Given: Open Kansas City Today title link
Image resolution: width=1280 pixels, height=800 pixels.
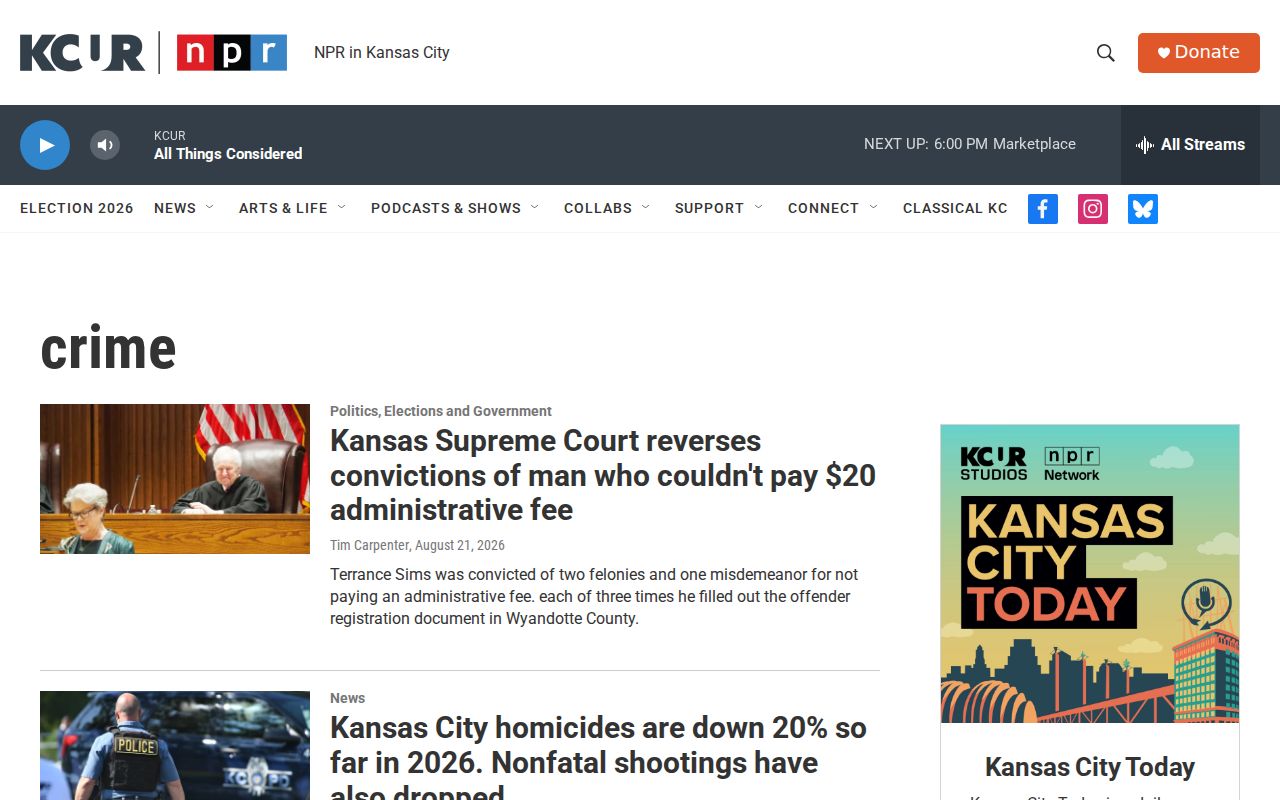Looking at the screenshot, I should [1090, 767].
